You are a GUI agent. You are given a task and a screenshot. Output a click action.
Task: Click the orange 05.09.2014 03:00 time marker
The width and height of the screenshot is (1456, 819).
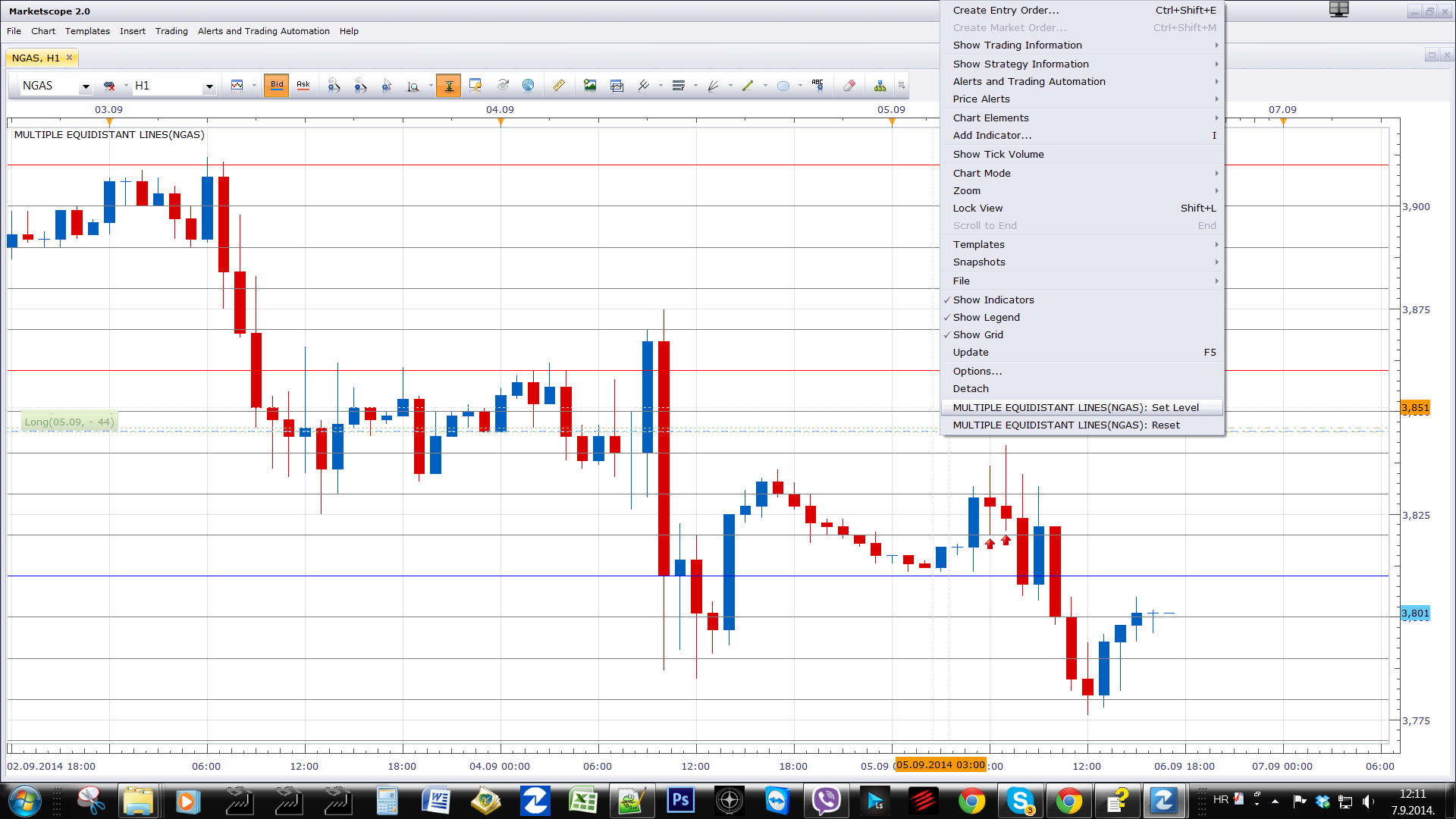coord(940,764)
